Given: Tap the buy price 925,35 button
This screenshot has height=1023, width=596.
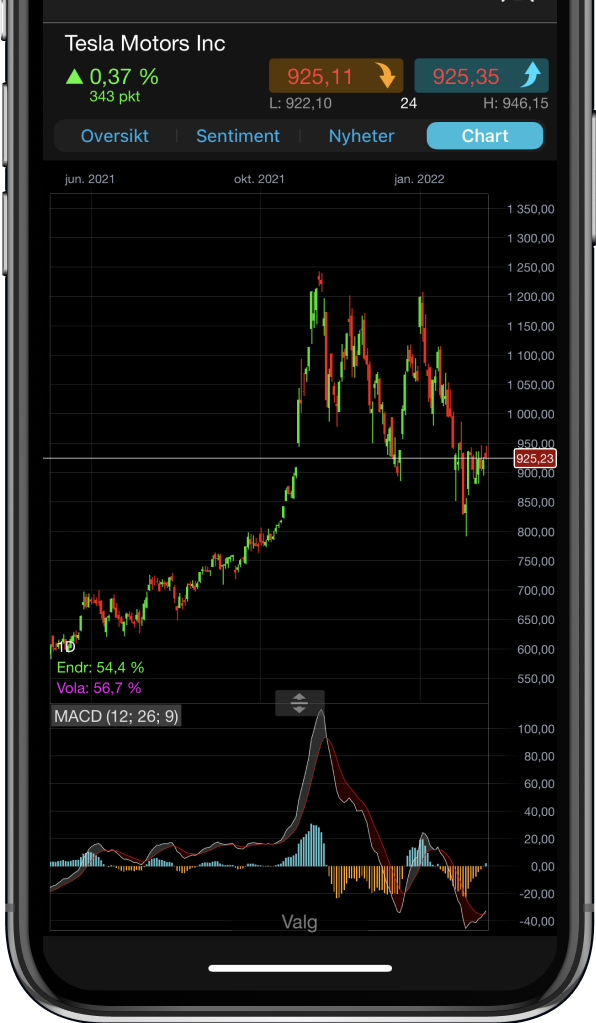Looking at the screenshot, I should pyautogui.click(x=481, y=76).
